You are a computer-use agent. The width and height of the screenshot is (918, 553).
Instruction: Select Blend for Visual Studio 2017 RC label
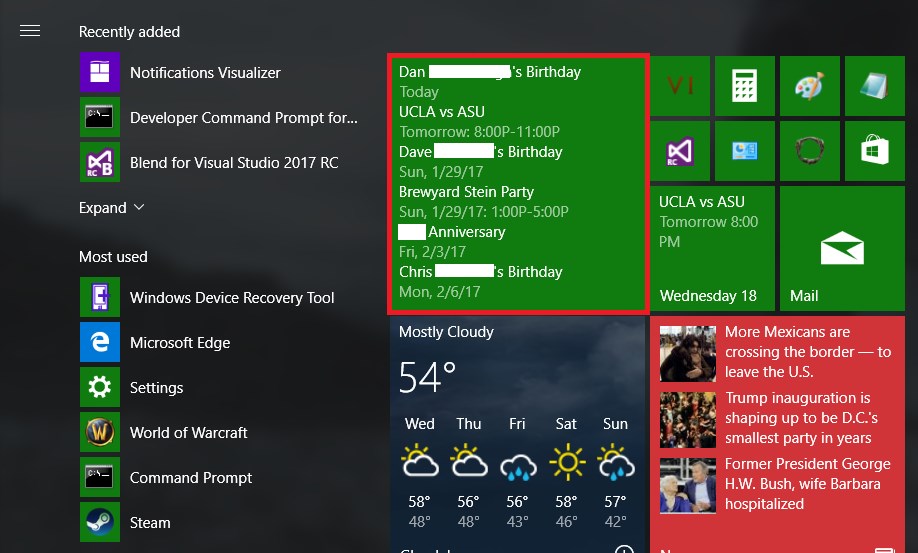tap(234, 163)
